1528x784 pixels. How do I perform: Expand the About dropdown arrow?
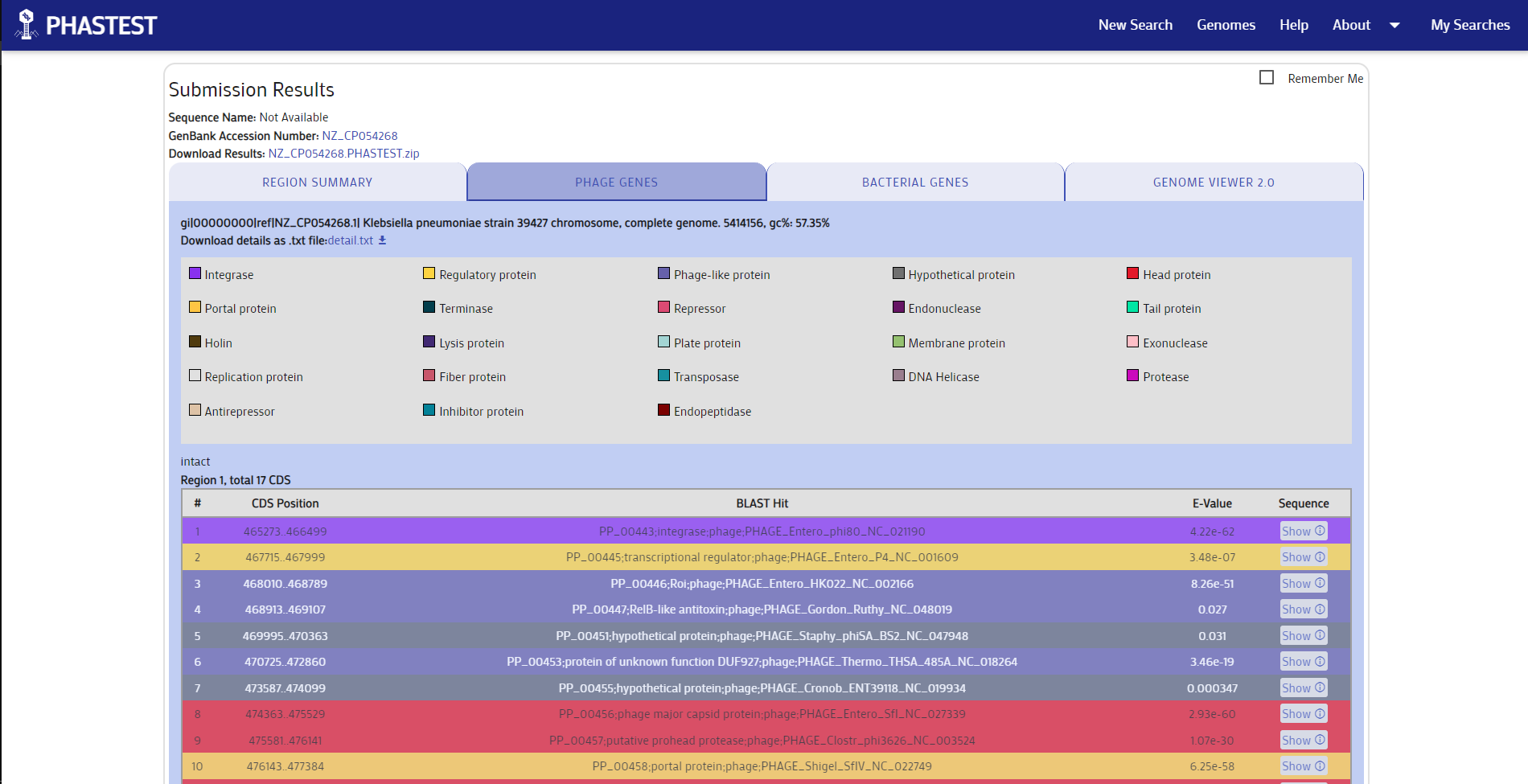pos(1395,25)
